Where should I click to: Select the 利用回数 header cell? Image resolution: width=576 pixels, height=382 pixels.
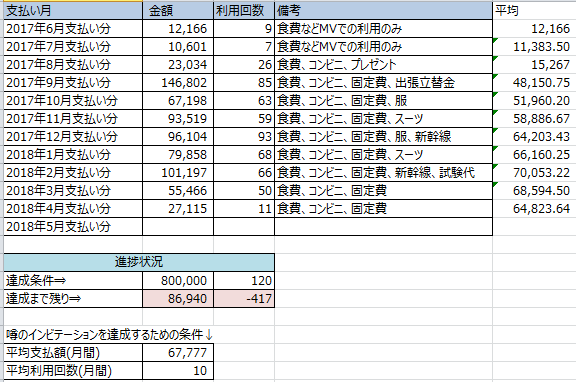pos(244,11)
